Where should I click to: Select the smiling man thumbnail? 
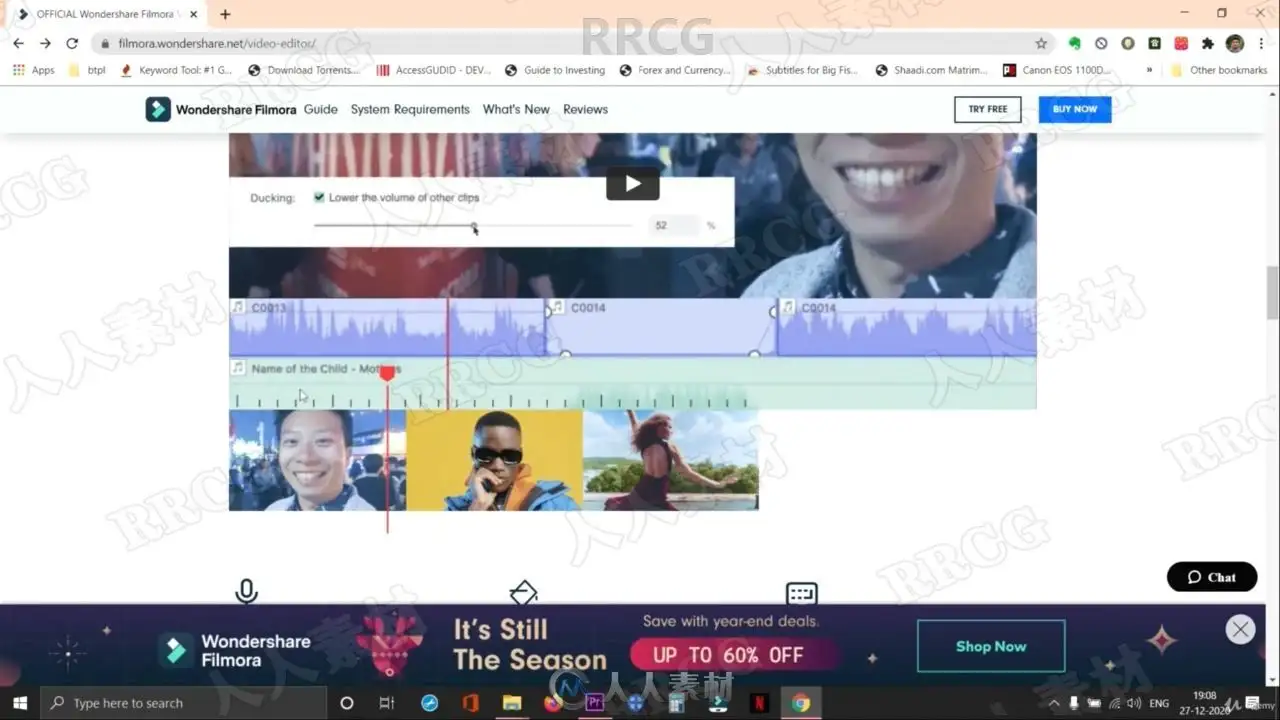tap(317, 460)
